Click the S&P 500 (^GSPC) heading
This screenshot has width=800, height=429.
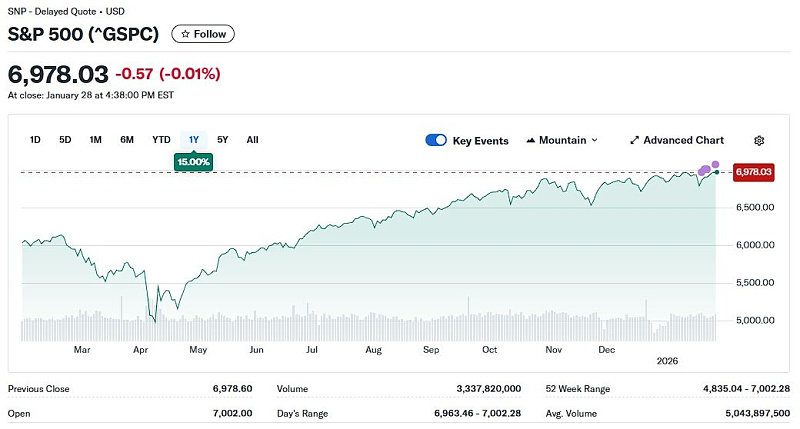click(x=85, y=34)
